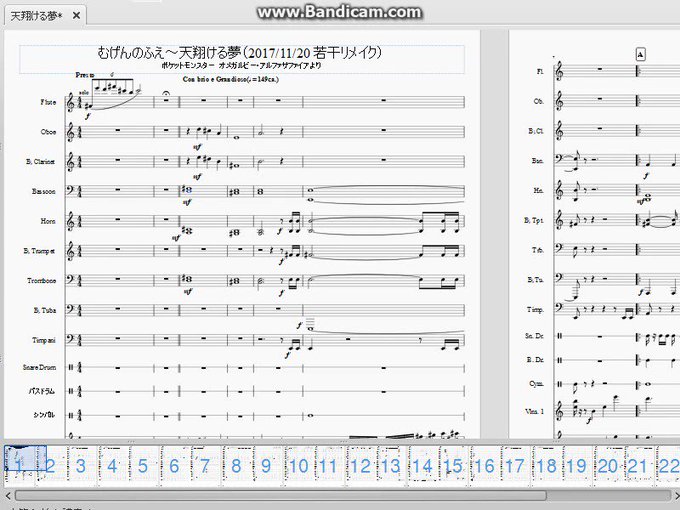Jump to page 8 in the navigator
This screenshot has width=680, height=510.
click(x=236, y=465)
